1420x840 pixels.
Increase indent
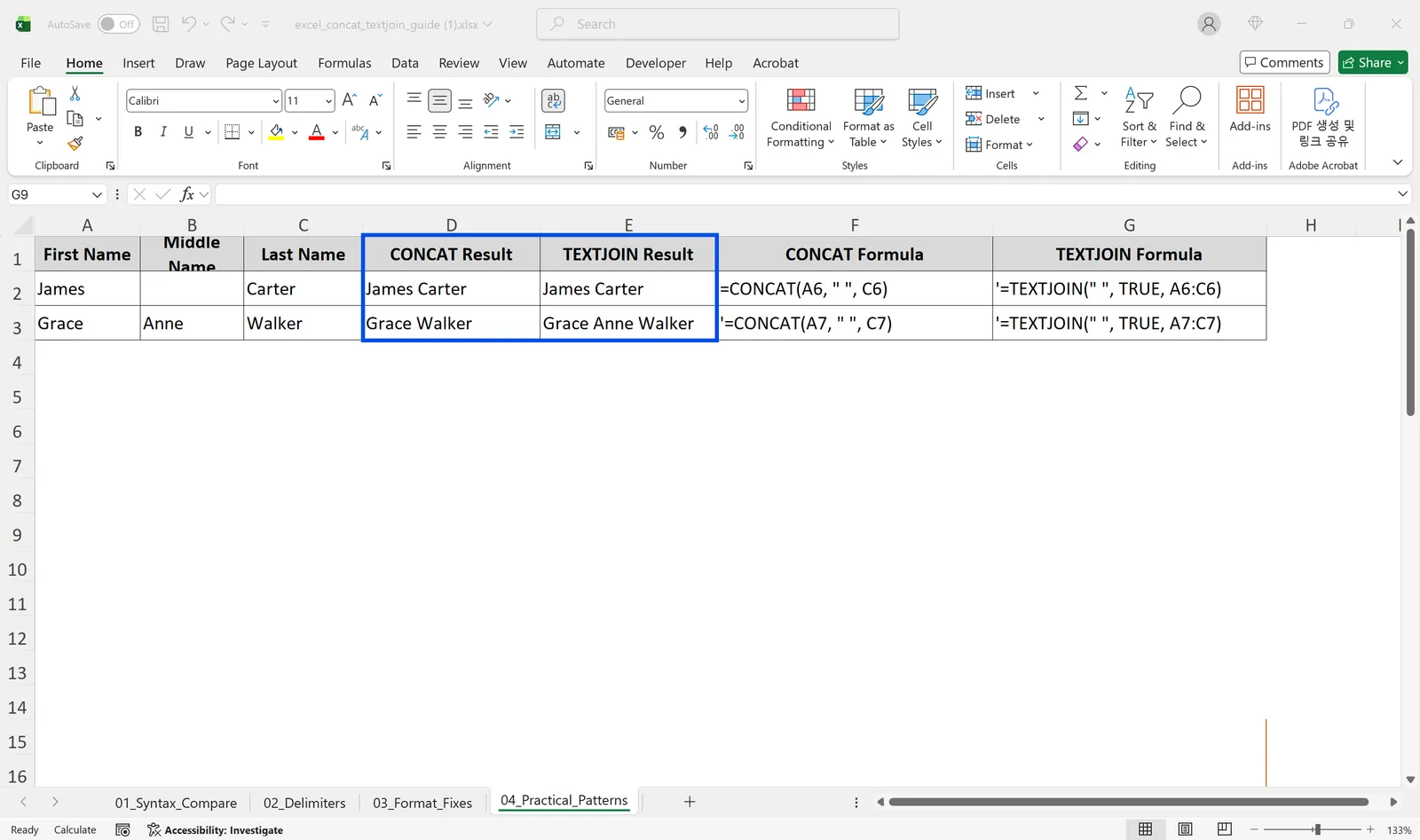pyautogui.click(x=517, y=132)
